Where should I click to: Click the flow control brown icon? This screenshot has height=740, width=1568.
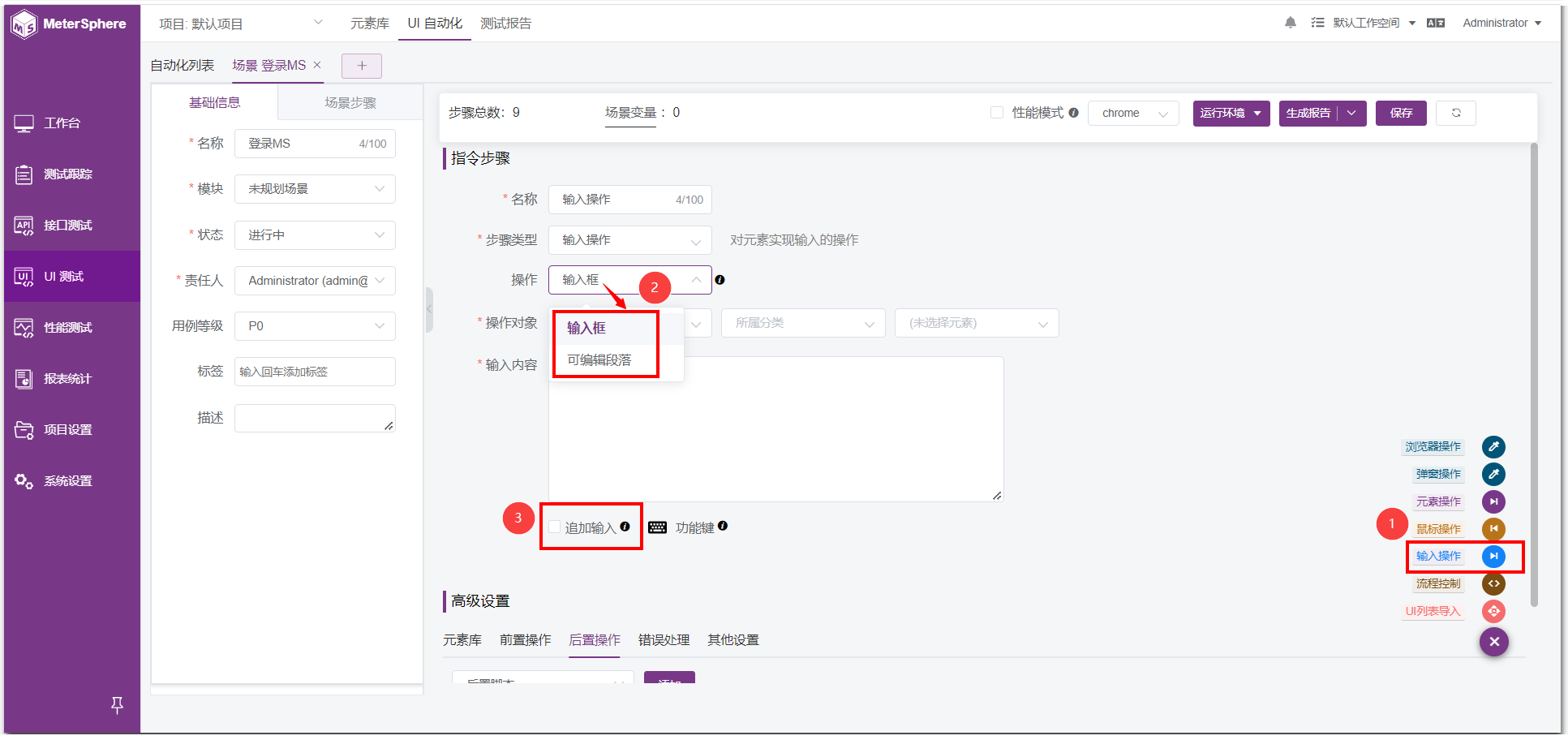tap(1493, 583)
